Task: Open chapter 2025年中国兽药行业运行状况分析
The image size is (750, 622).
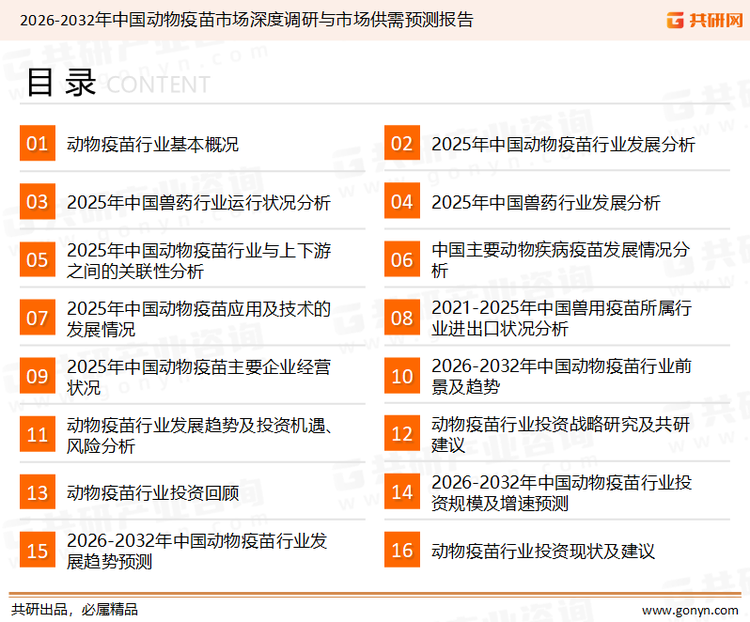Action: click(x=199, y=202)
